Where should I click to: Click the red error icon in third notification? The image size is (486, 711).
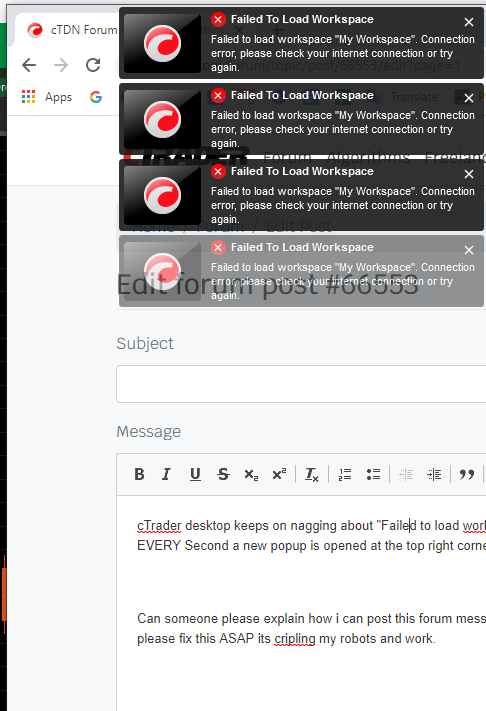(218, 171)
